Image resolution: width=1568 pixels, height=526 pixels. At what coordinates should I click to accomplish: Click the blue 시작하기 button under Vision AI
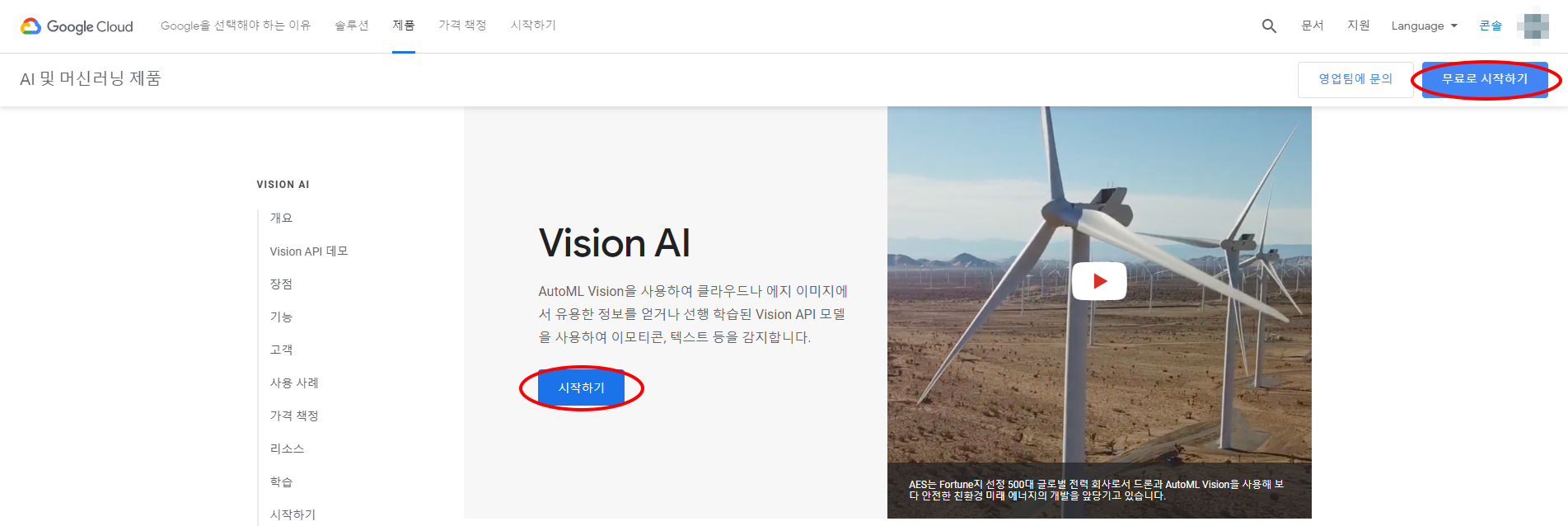coord(581,387)
